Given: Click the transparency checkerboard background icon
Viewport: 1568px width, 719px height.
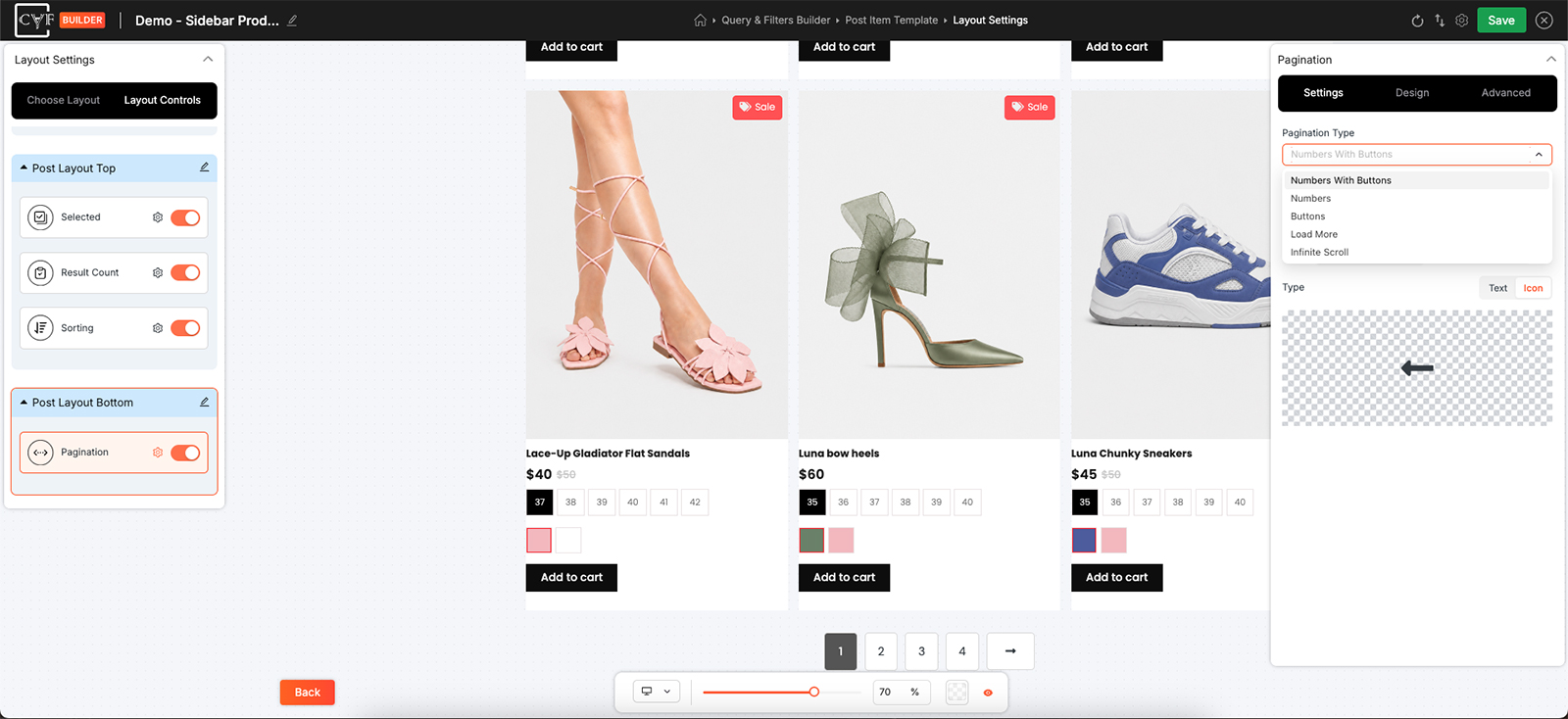Looking at the screenshot, I should tap(957, 692).
